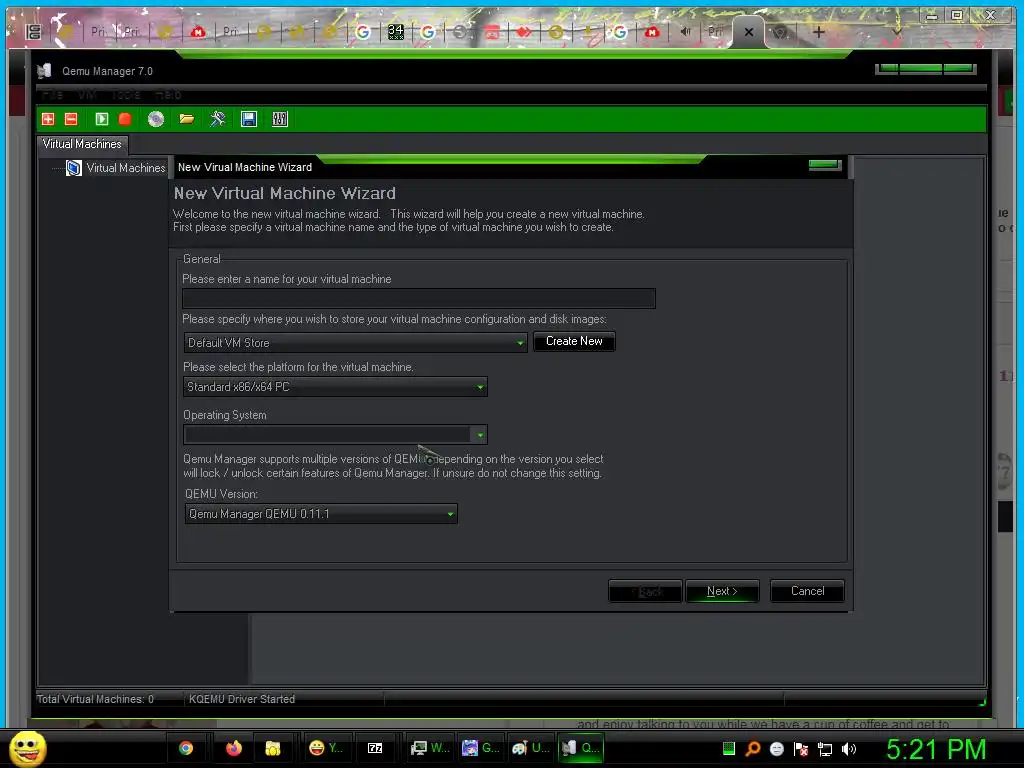Click the red plus New VM toolbar icon
The width and height of the screenshot is (1024, 768).
pyautogui.click(x=48, y=119)
